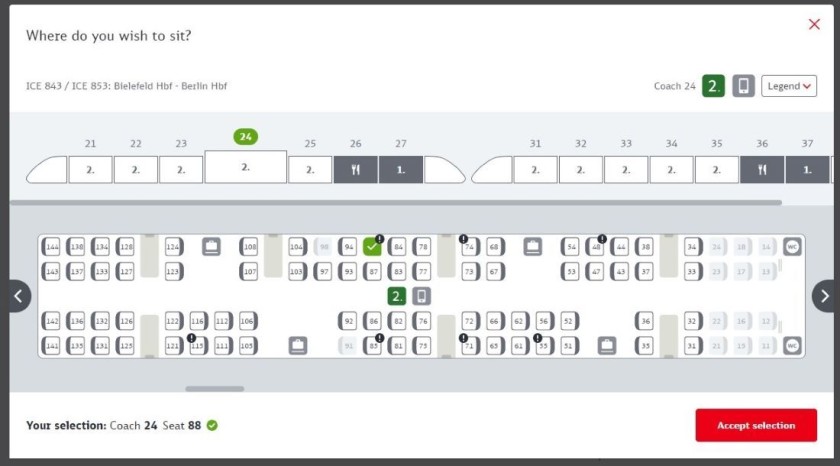840x466 pixels.
Task: Deselect the checked seat 88
Action: (373, 246)
